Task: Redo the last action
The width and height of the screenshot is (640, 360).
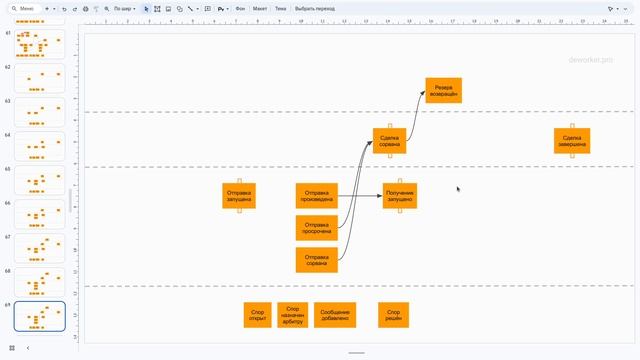Action: pyautogui.click(x=75, y=9)
